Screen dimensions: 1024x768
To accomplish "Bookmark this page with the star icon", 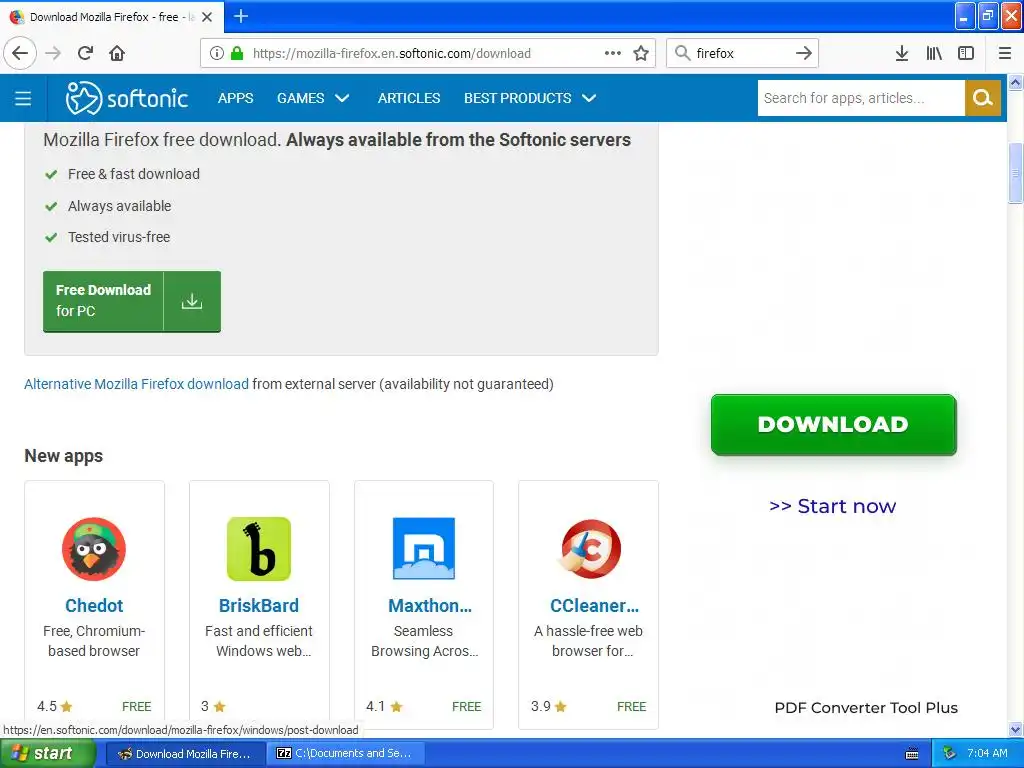I will coord(641,54).
